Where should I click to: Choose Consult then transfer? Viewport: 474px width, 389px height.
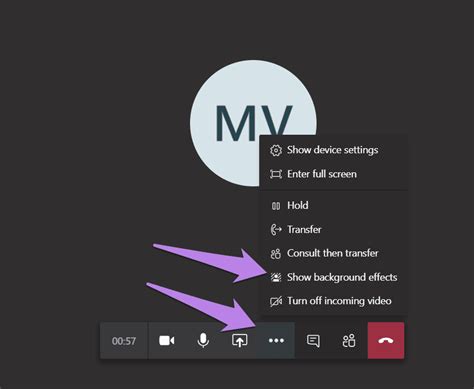coord(334,253)
